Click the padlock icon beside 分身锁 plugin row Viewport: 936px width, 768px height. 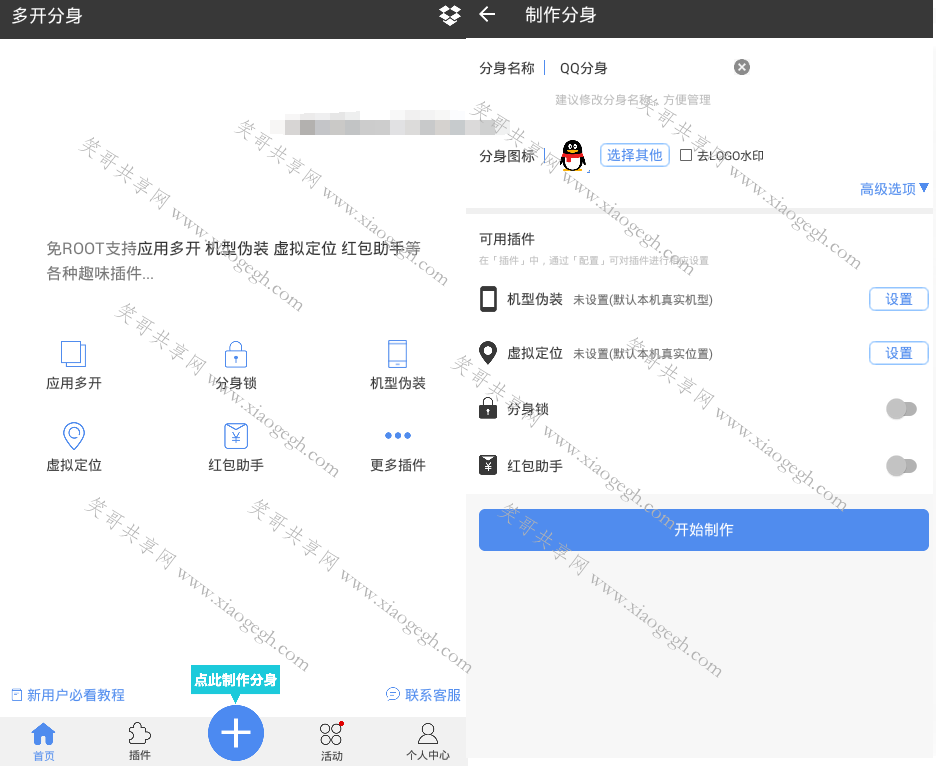(x=488, y=409)
